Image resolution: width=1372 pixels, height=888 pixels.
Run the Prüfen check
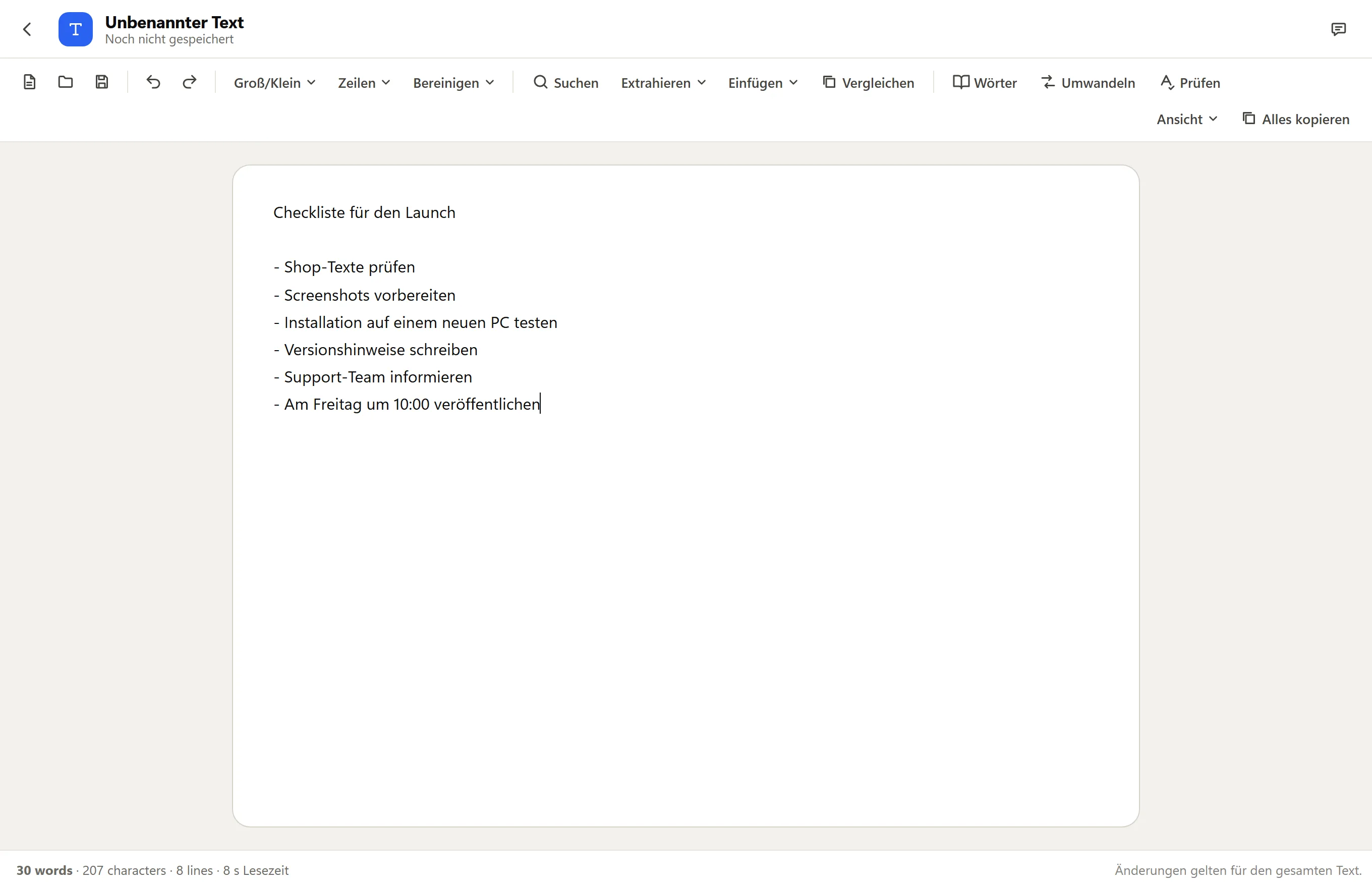(1190, 83)
